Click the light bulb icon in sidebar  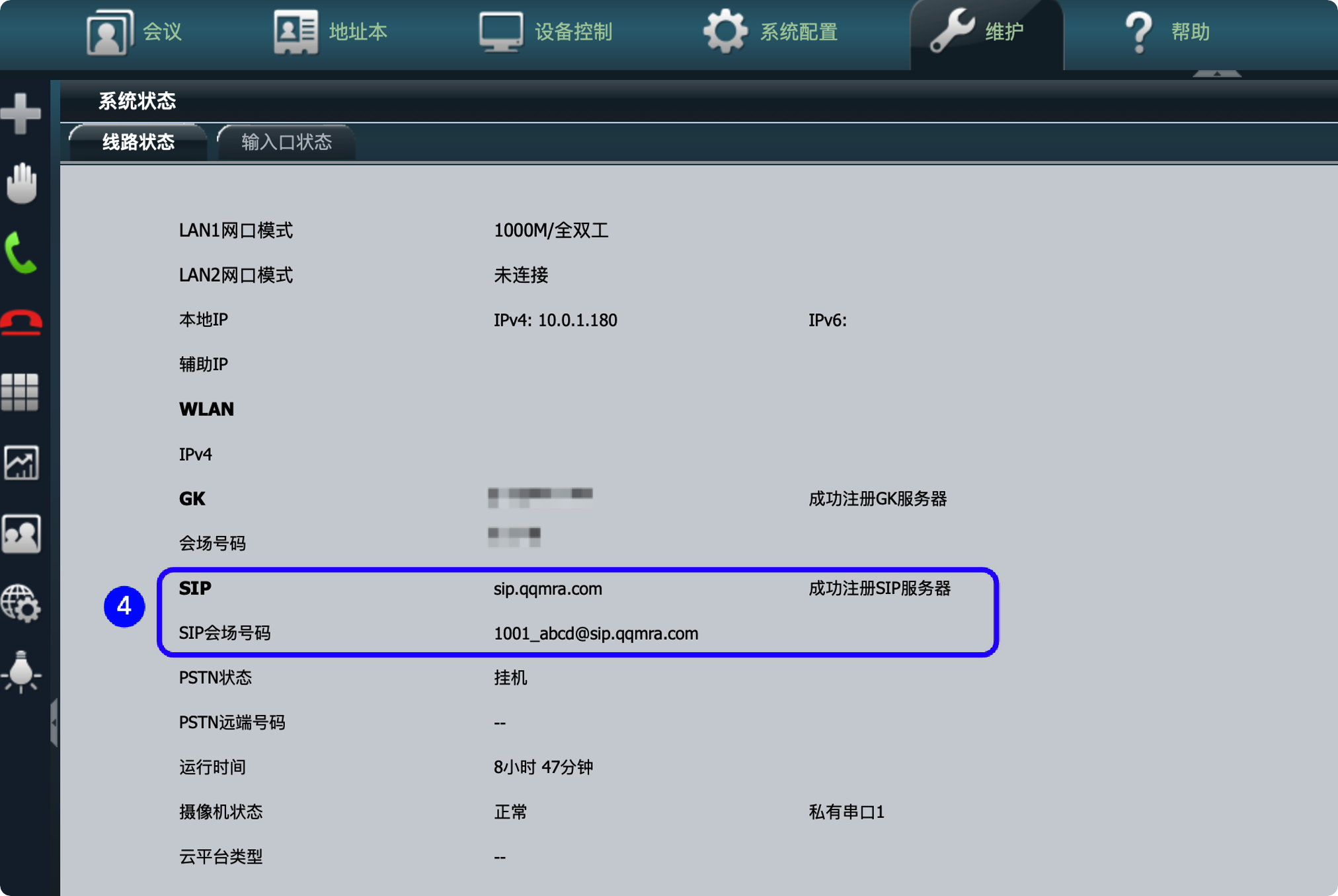(x=21, y=671)
